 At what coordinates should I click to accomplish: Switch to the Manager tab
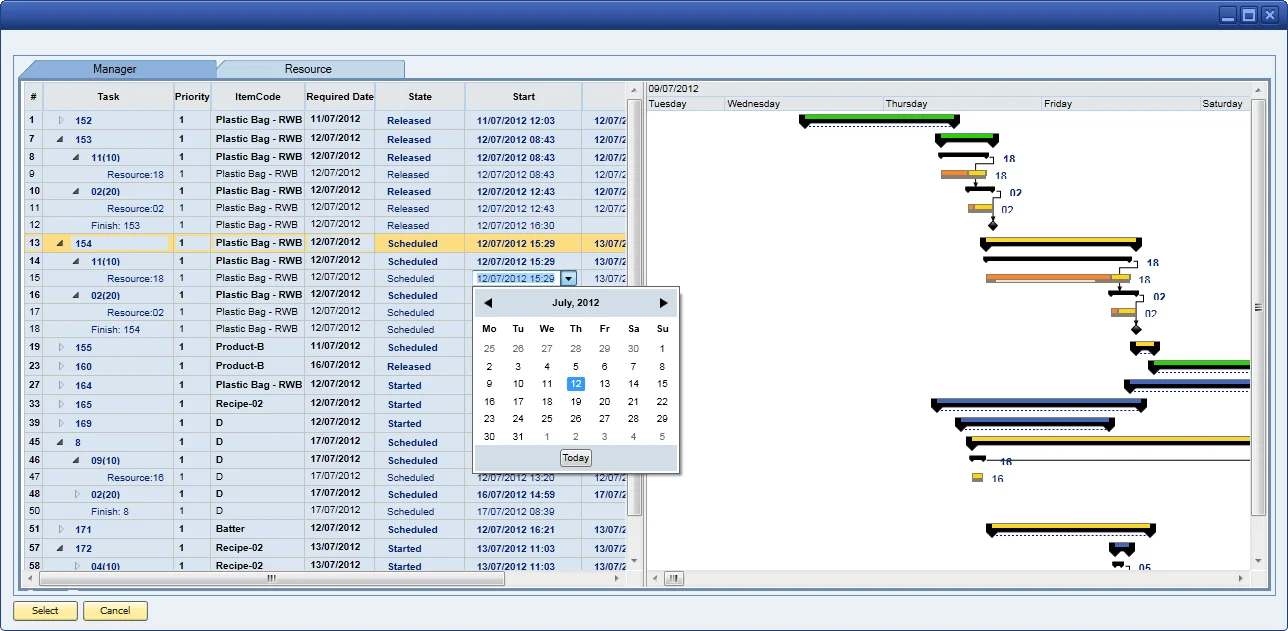point(115,69)
